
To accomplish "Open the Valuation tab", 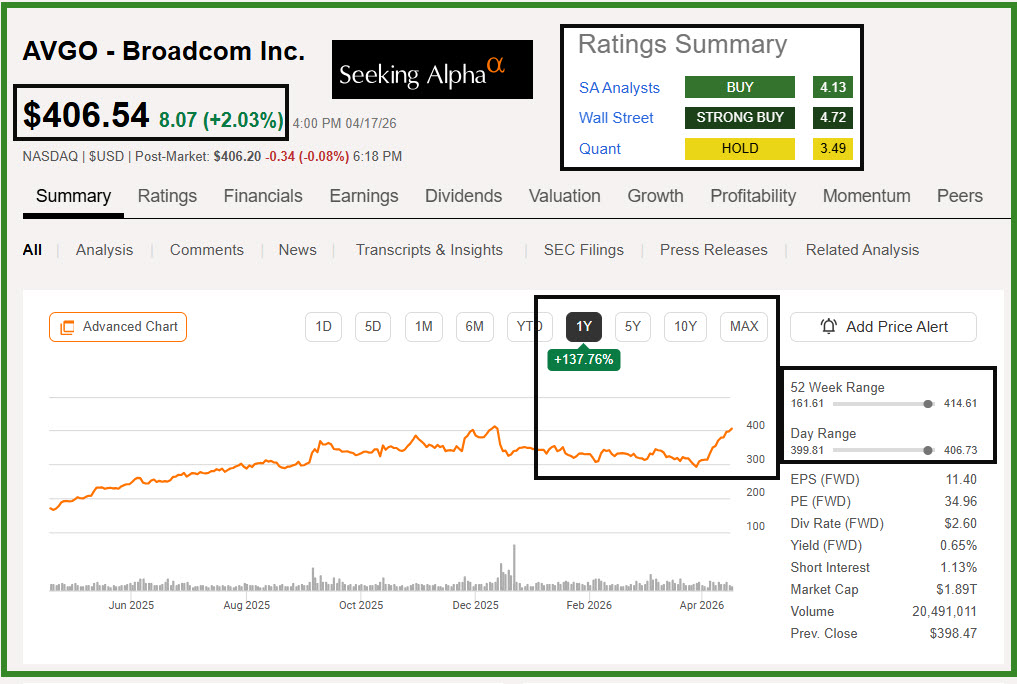I will [x=564, y=196].
